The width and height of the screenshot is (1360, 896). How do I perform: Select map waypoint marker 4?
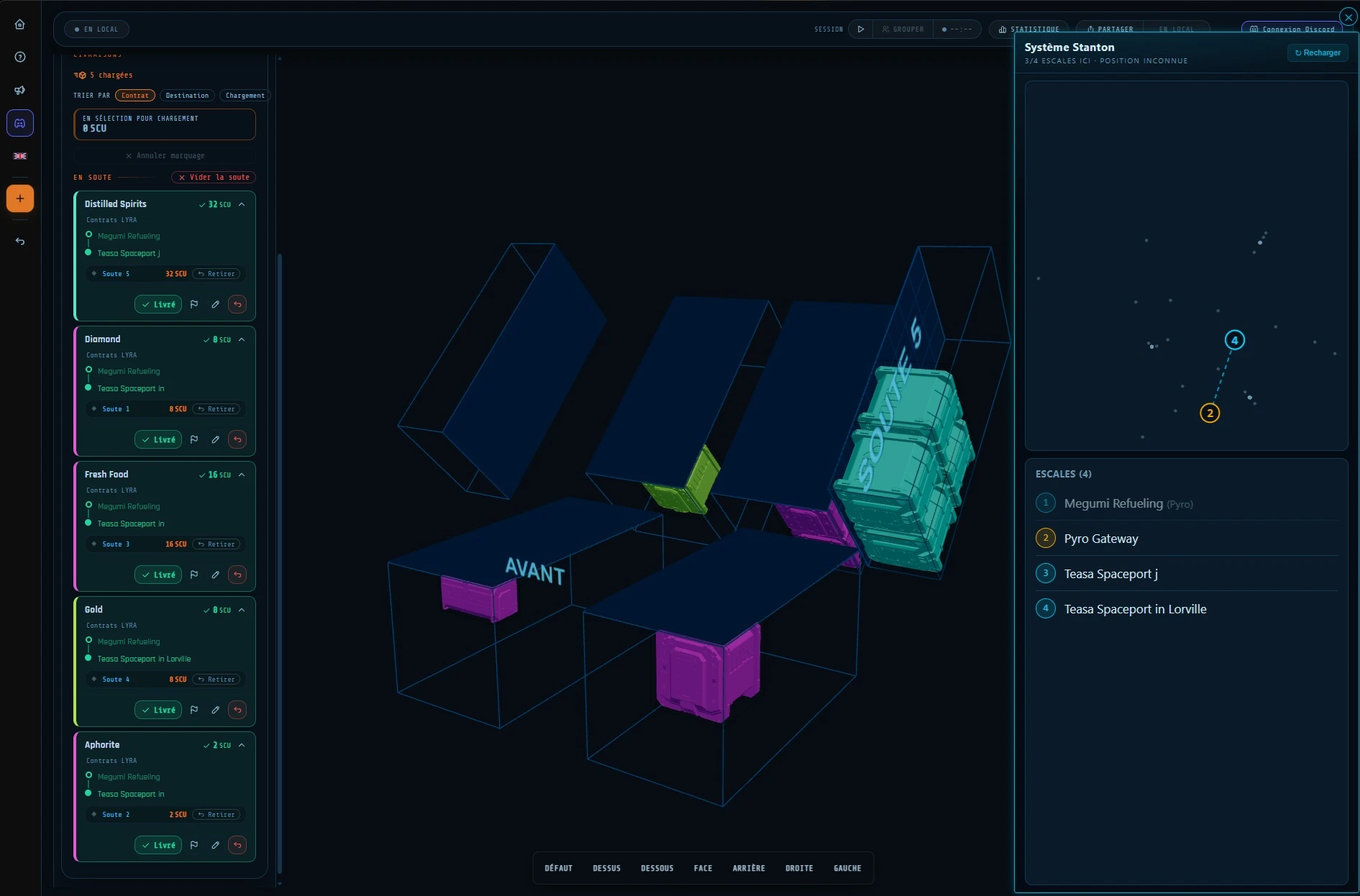[1235, 340]
